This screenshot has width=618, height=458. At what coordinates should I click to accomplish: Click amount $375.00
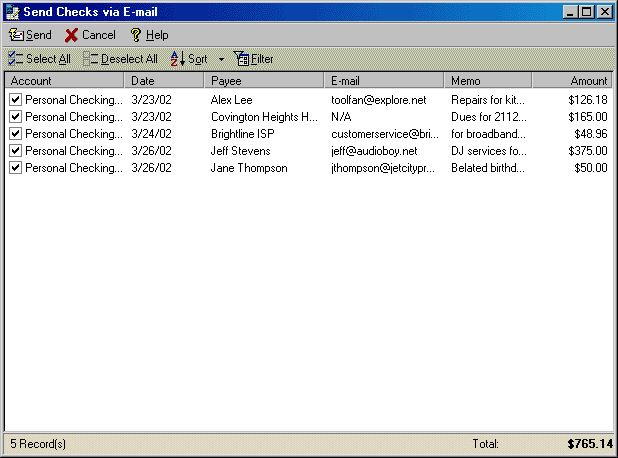point(588,151)
